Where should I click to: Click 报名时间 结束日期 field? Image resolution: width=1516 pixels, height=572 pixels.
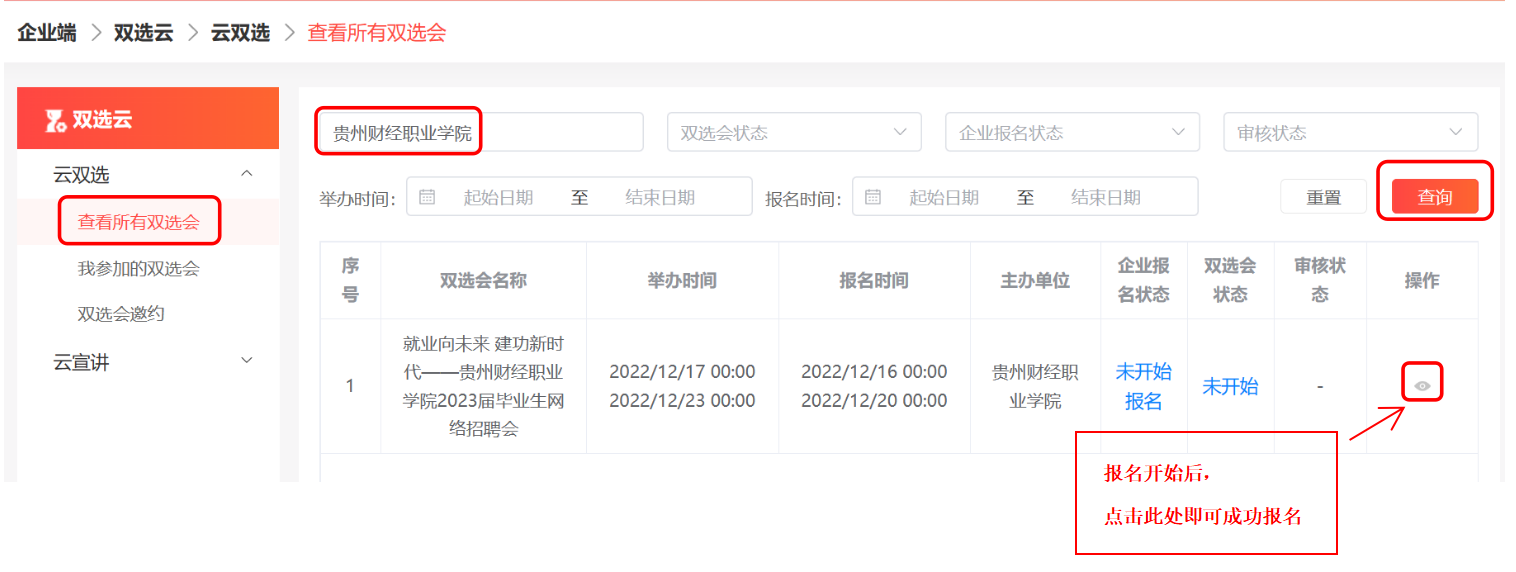1106,197
